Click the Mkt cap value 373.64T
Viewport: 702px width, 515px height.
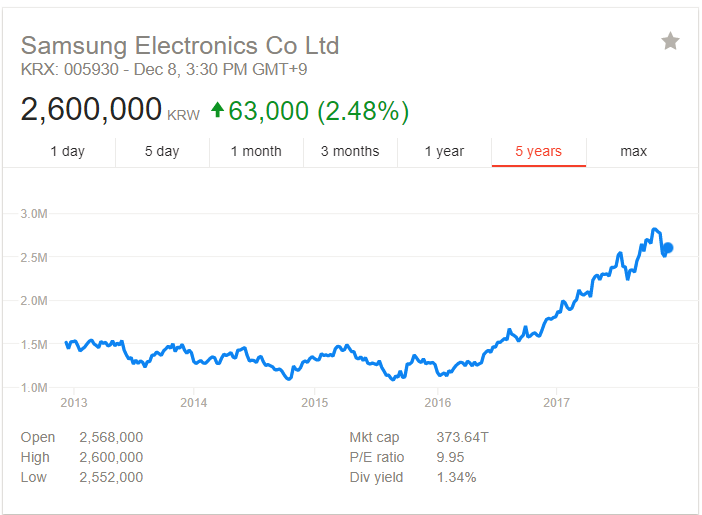pos(462,437)
